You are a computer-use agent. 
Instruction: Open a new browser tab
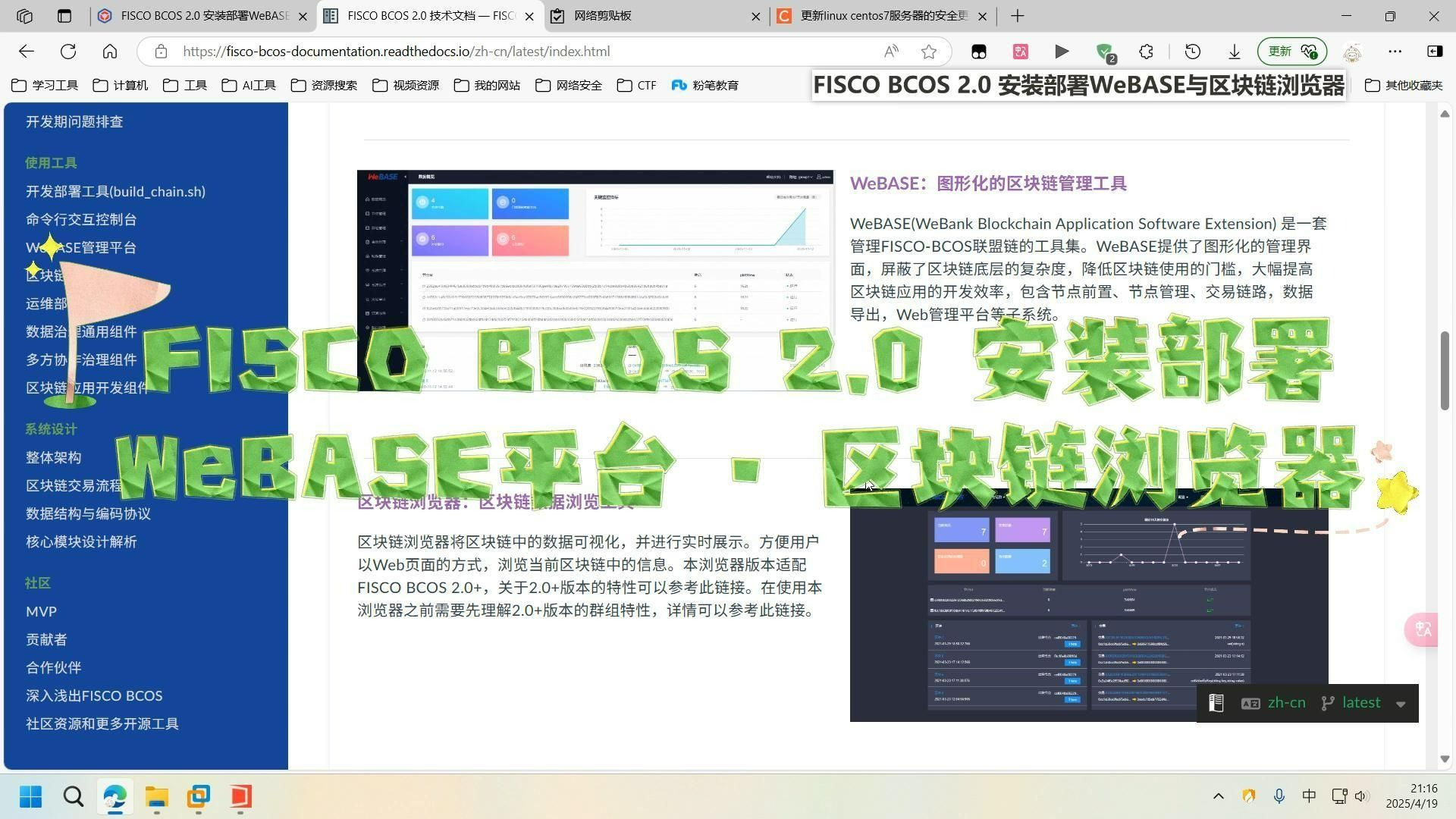[x=1018, y=16]
